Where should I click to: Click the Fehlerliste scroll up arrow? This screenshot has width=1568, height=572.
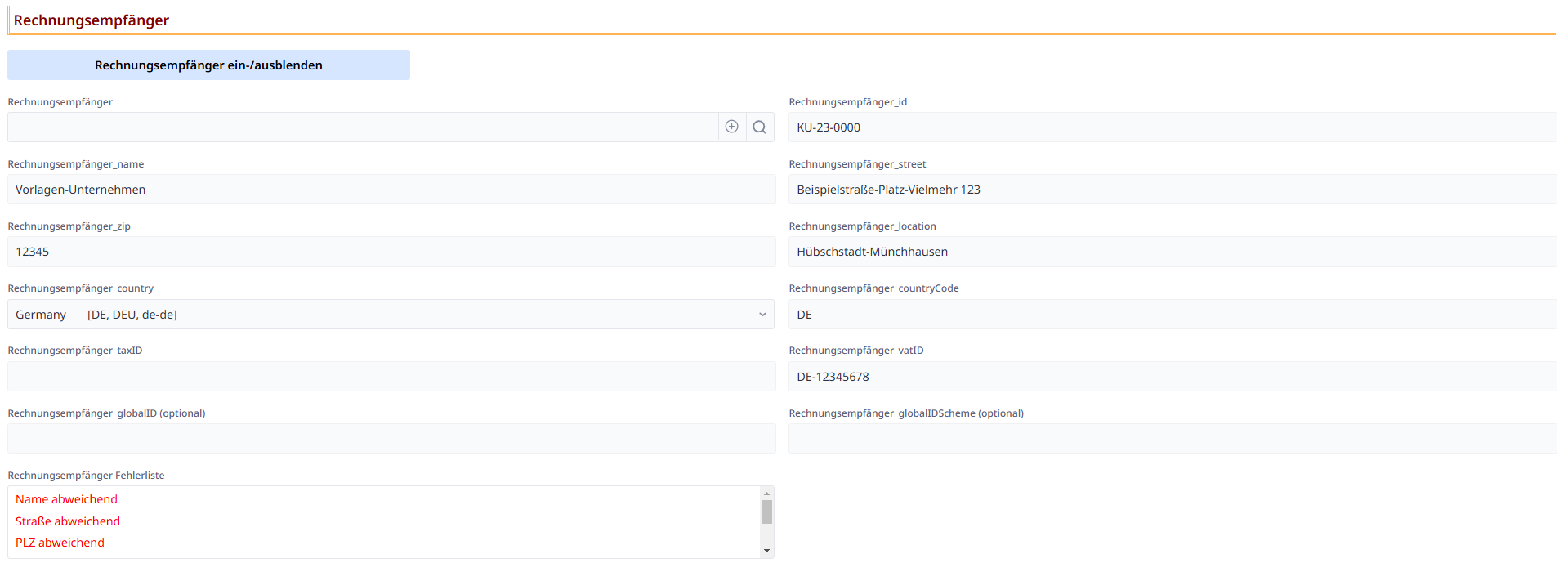(766, 494)
